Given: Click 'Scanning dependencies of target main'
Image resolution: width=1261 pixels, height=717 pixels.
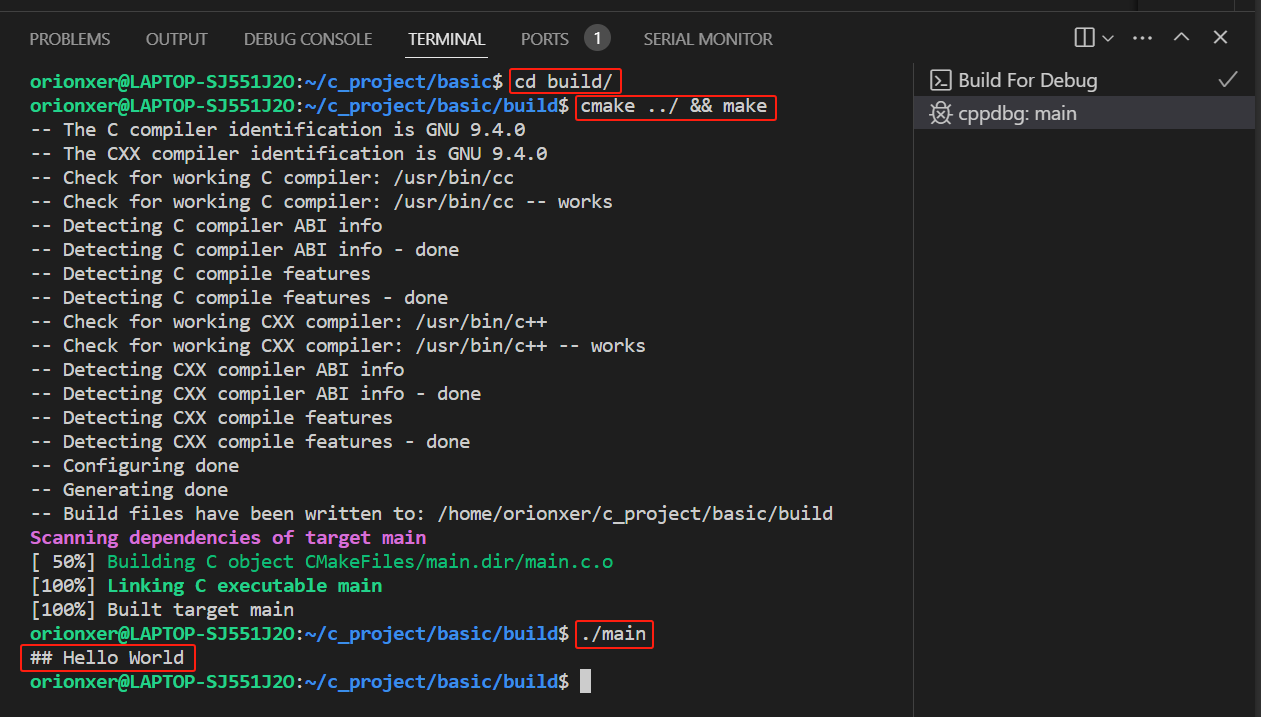Looking at the screenshot, I should 228,538.
